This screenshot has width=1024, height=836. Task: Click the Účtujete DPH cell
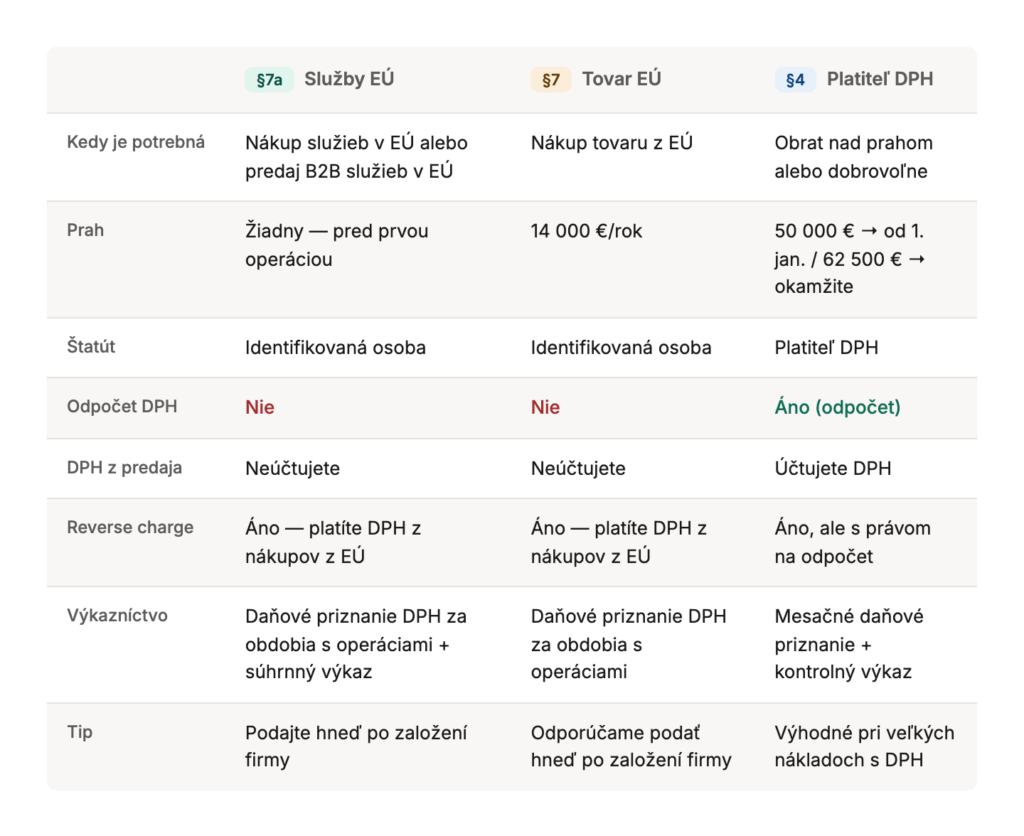(x=832, y=468)
